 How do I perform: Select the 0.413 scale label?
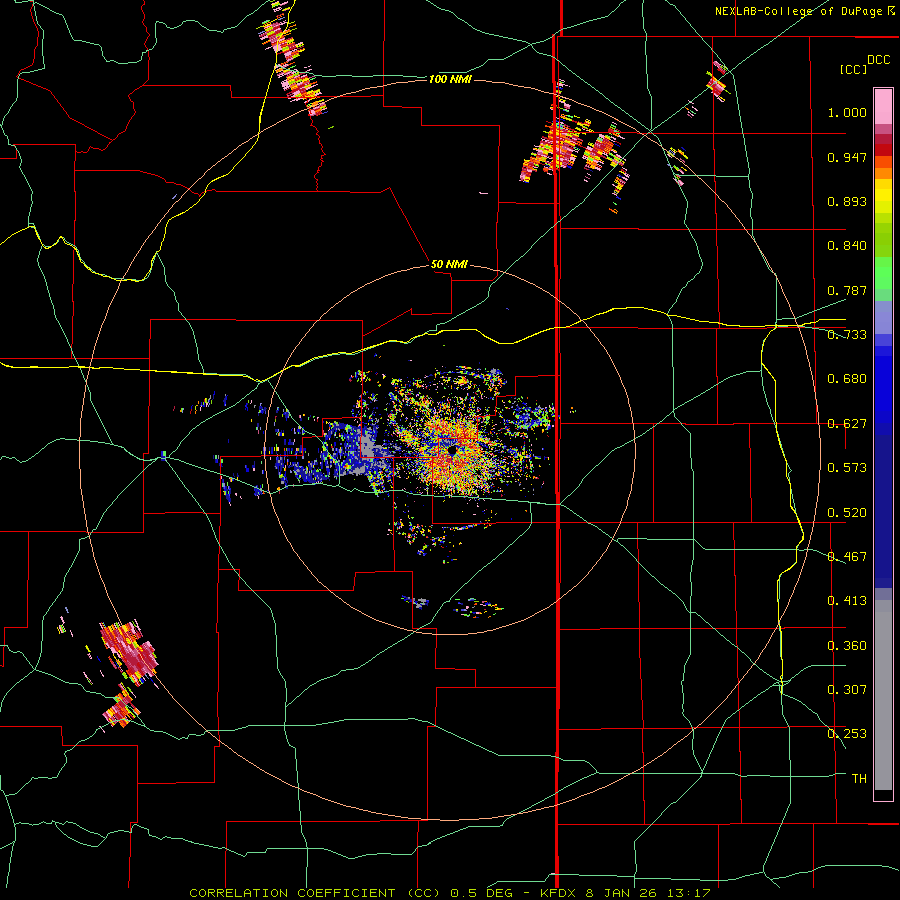(x=847, y=601)
